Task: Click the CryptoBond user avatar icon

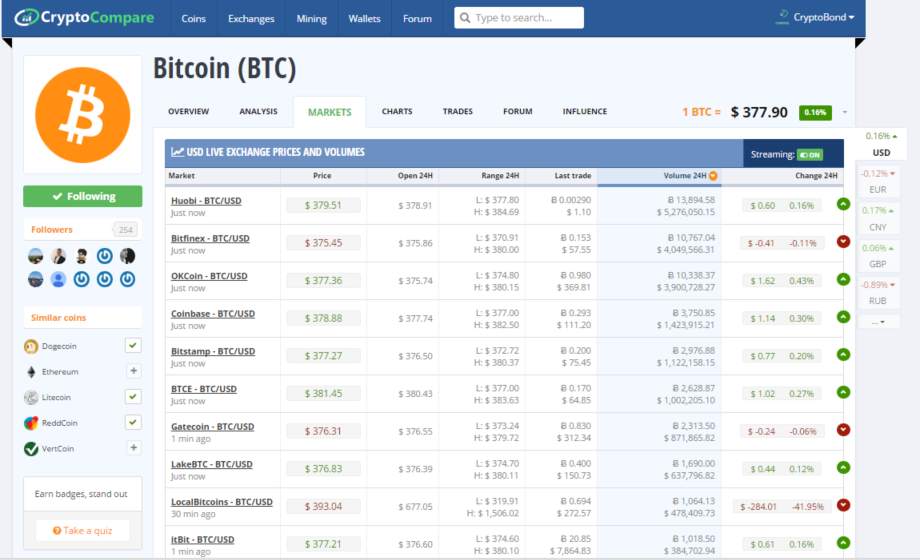Action: (782, 17)
